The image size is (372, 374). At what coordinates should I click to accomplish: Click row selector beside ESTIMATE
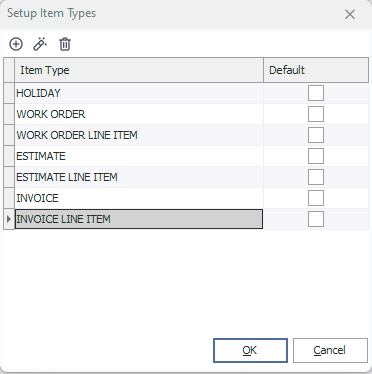[9, 156]
